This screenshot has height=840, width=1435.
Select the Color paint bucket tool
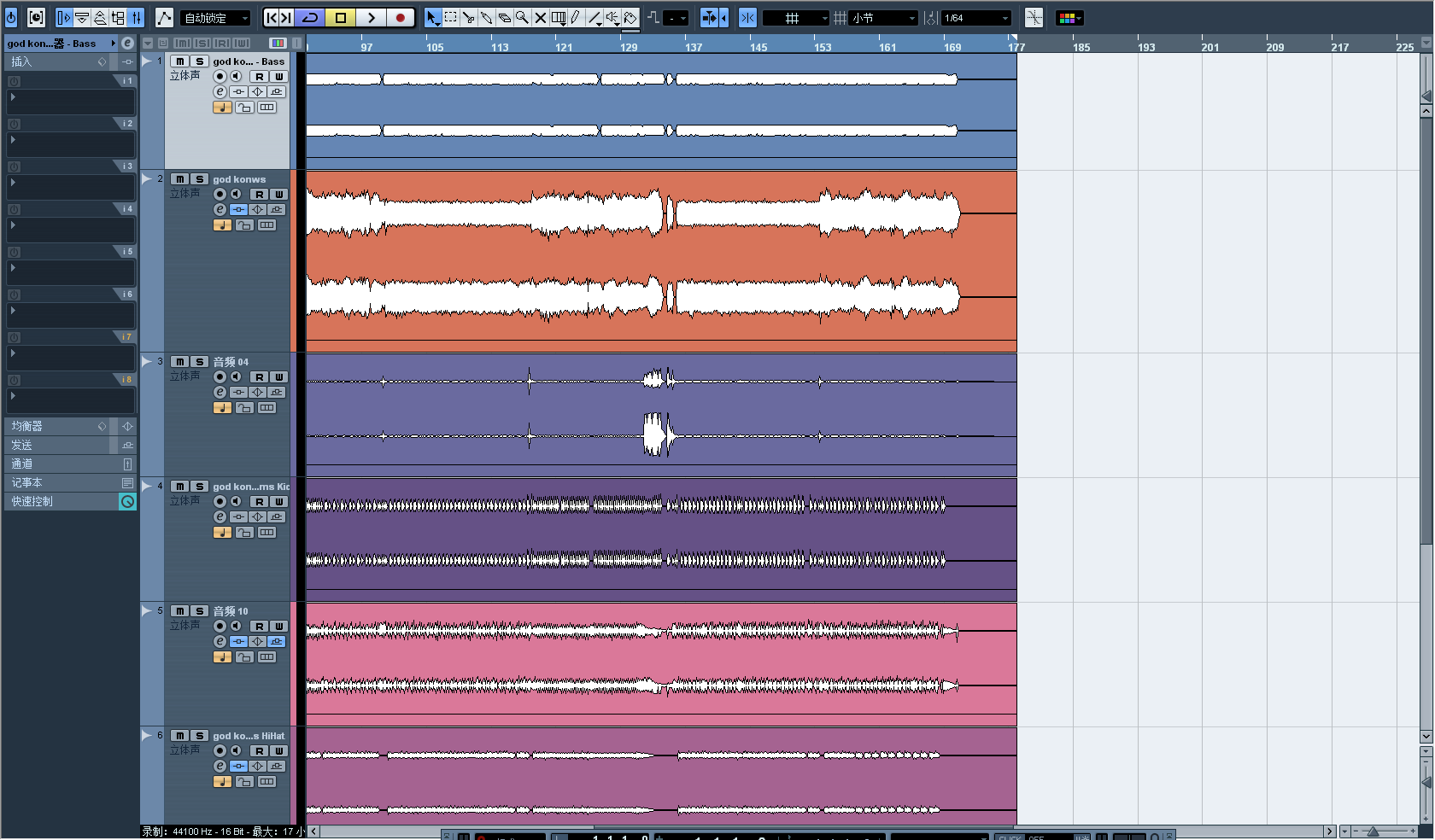point(630,17)
